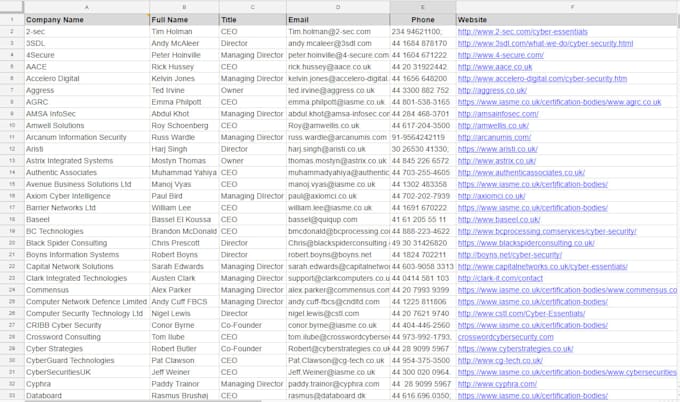
Task: Open the arcanumis.com link
Action: click(494, 137)
